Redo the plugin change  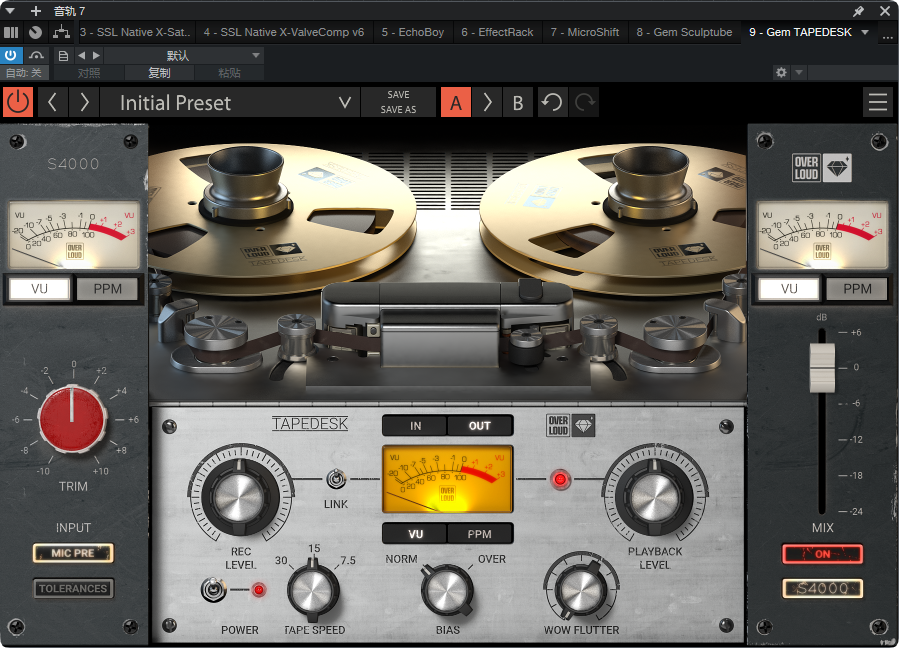[x=585, y=102]
